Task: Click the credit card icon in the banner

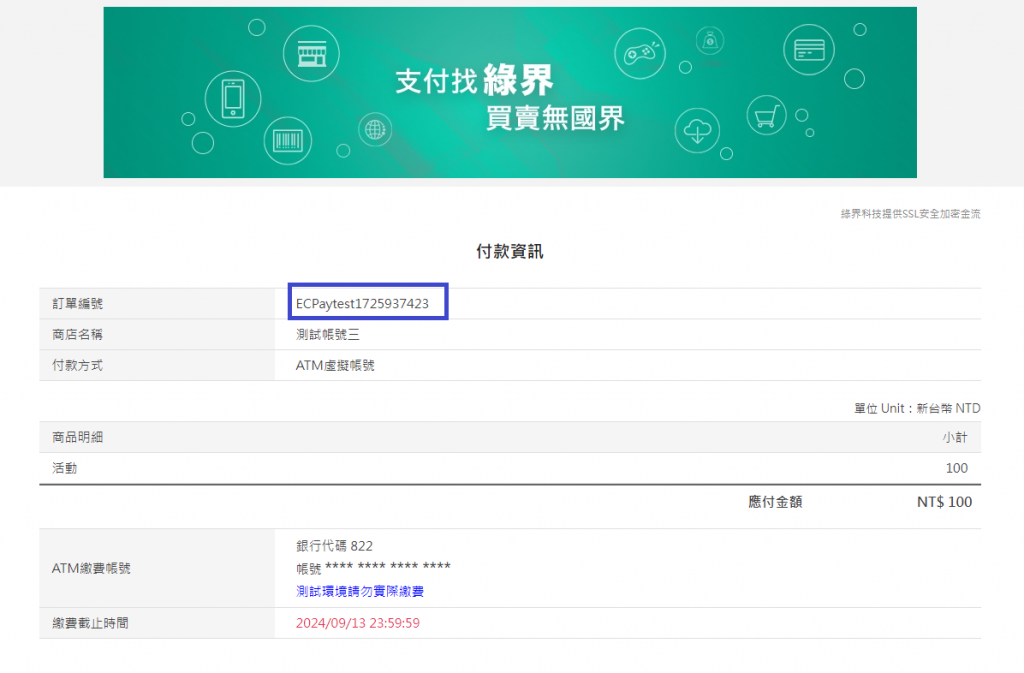Action: point(809,50)
